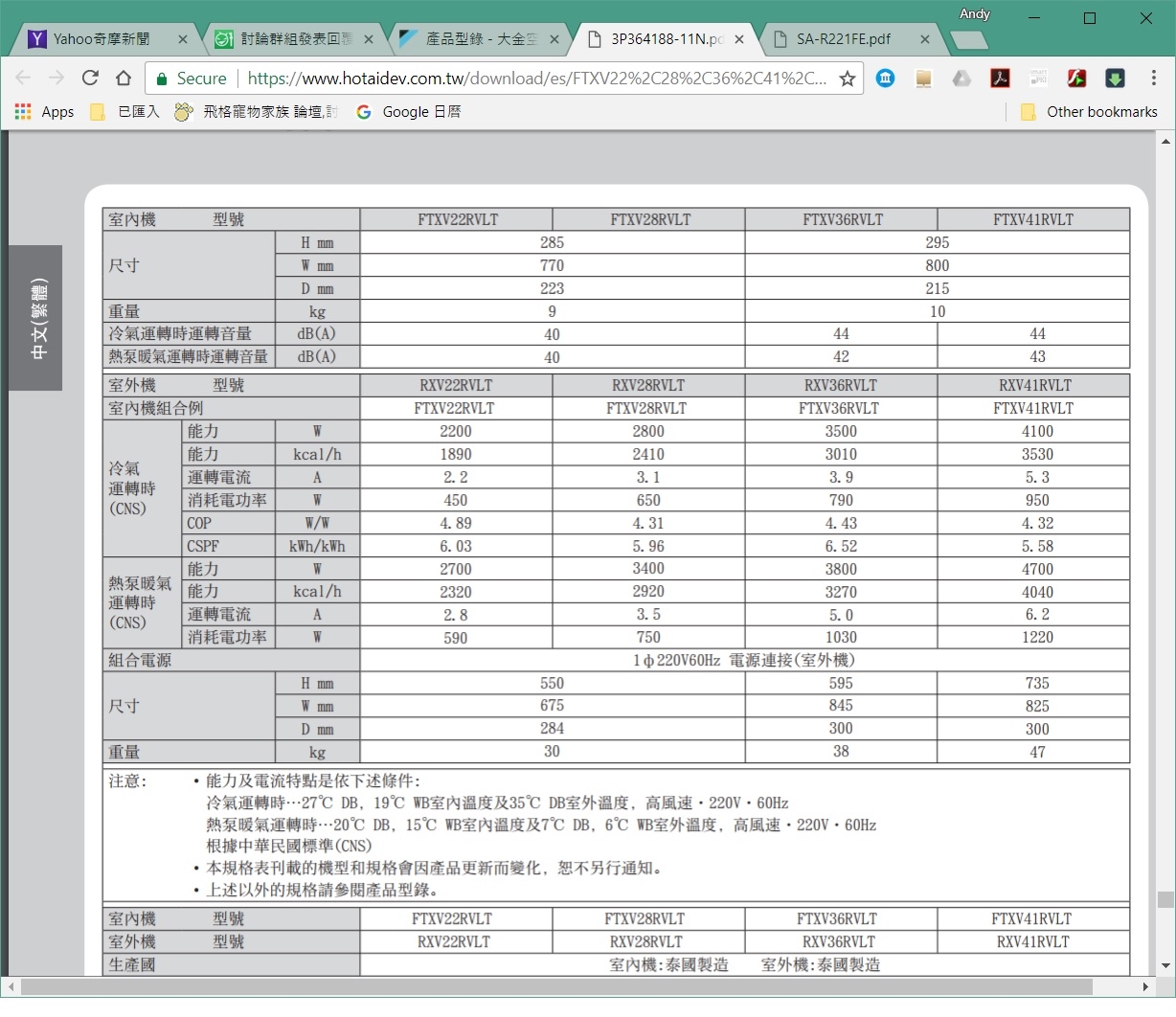This screenshot has height=1017, width=1176.
Task: Click the outdoor height value 735
Action: [1037, 684]
